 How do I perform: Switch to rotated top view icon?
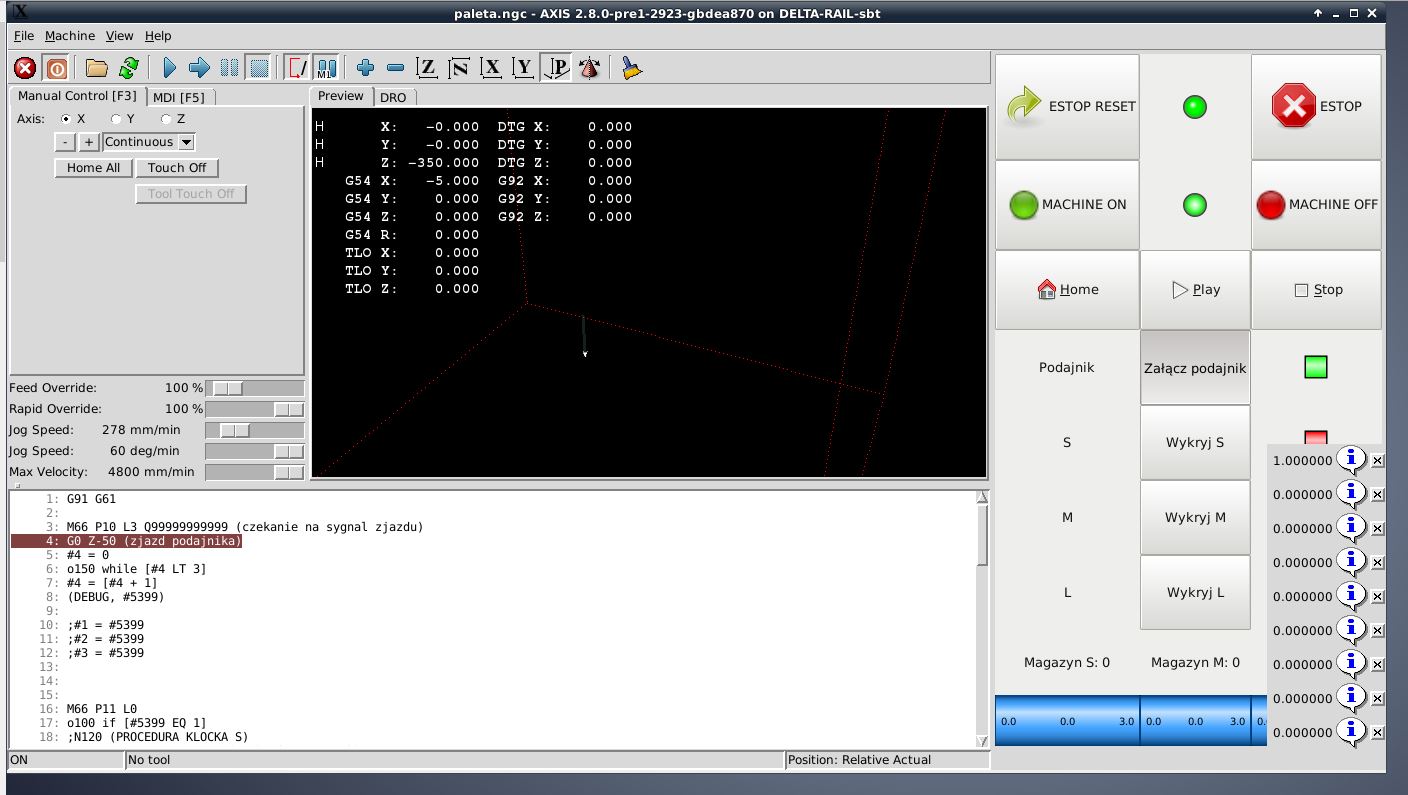(x=459, y=68)
